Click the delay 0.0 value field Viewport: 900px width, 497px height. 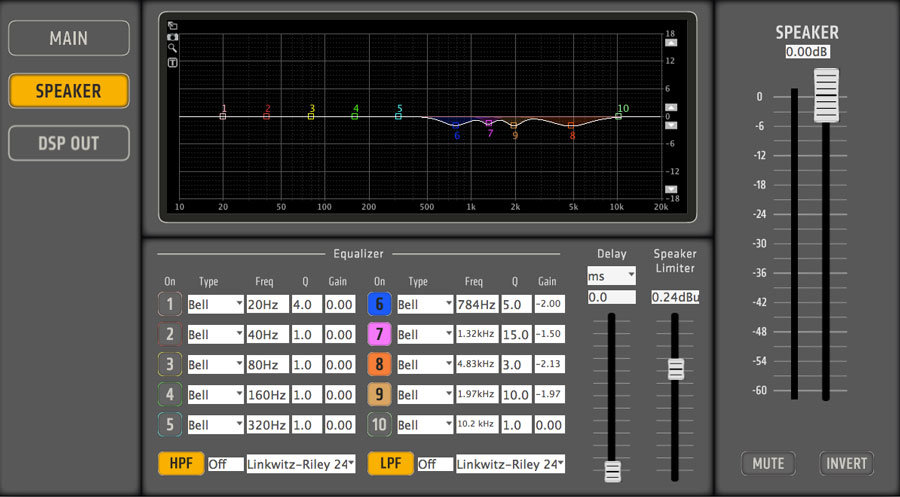tap(611, 297)
